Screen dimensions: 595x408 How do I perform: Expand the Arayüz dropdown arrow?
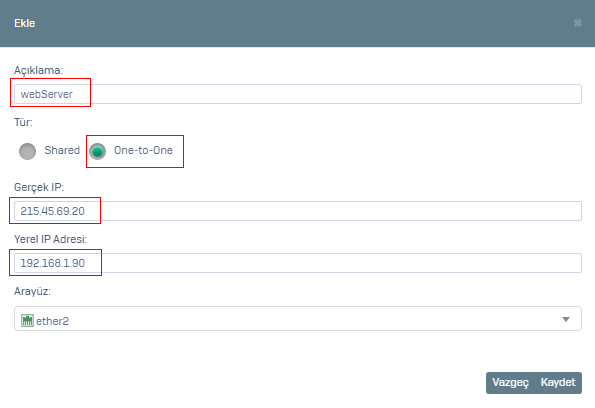pyautogui.click(x=566, y=319)
